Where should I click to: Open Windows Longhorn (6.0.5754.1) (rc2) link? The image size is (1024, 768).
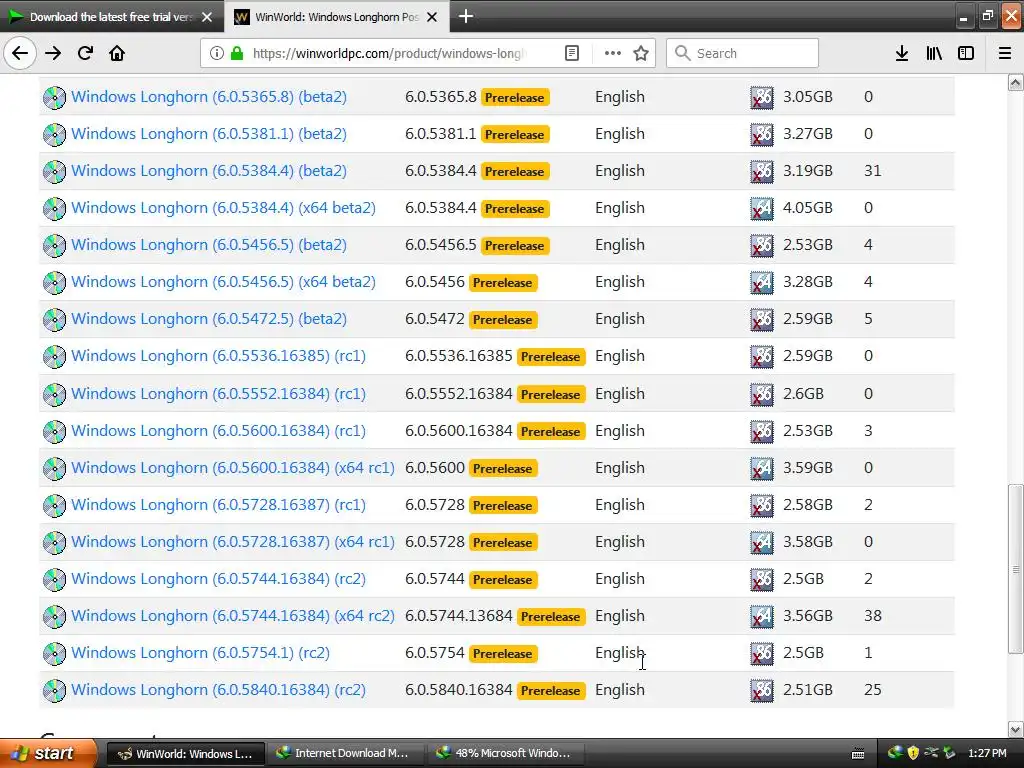pyautogui.click(x=200, y=653)
